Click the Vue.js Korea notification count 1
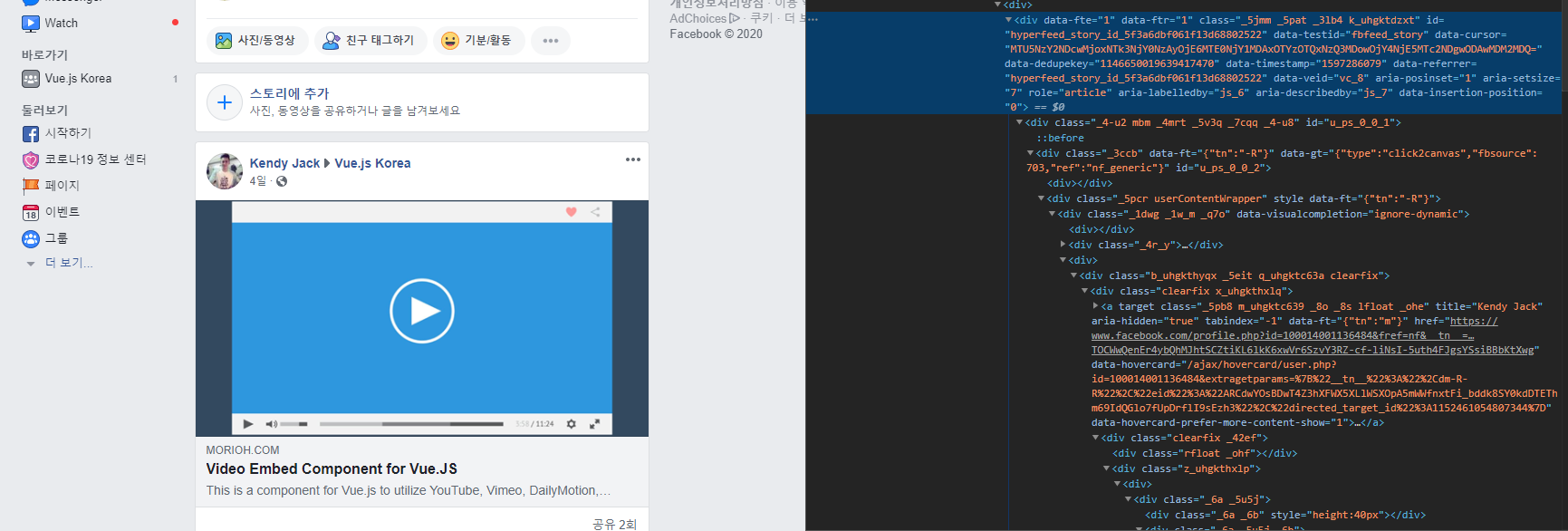Screen dimensions: 1568x531 pyautogui.click(x=176, y=79)
